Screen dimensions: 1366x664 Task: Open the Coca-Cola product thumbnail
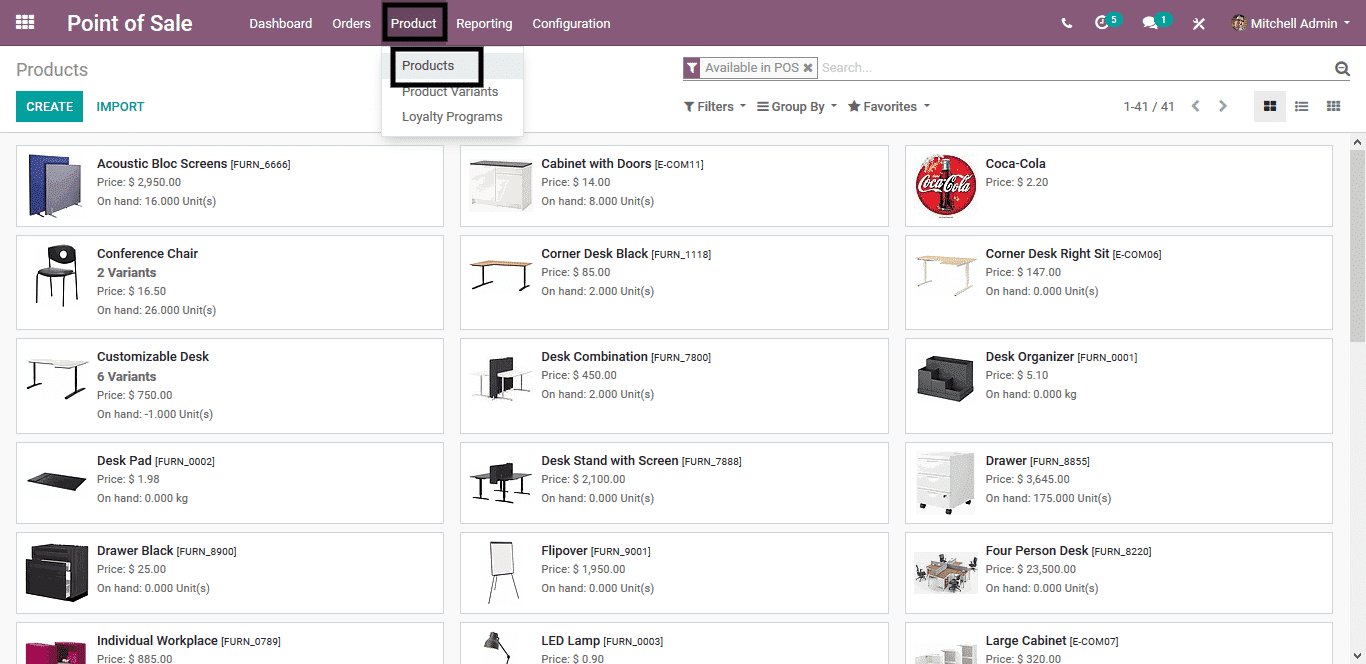(x=945, y=185)
